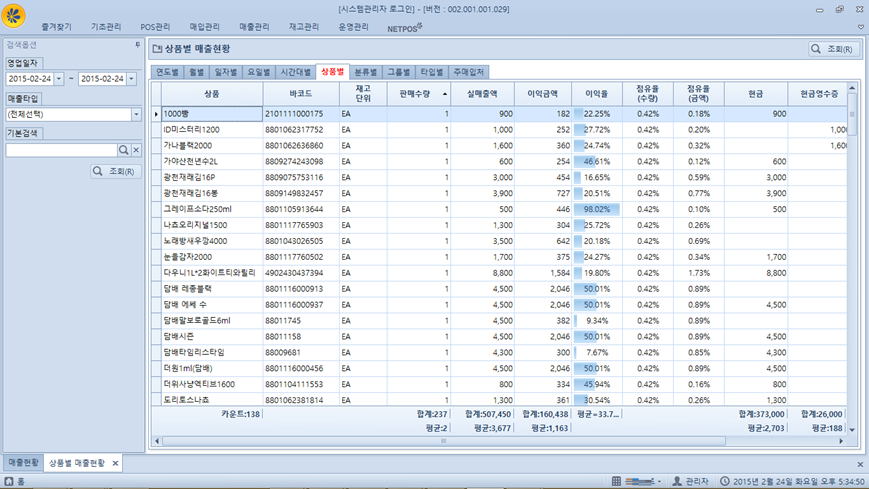This screenshot has height=489, width=869.
Task: Switch to 분류별 tab
Action: [366, 72]
